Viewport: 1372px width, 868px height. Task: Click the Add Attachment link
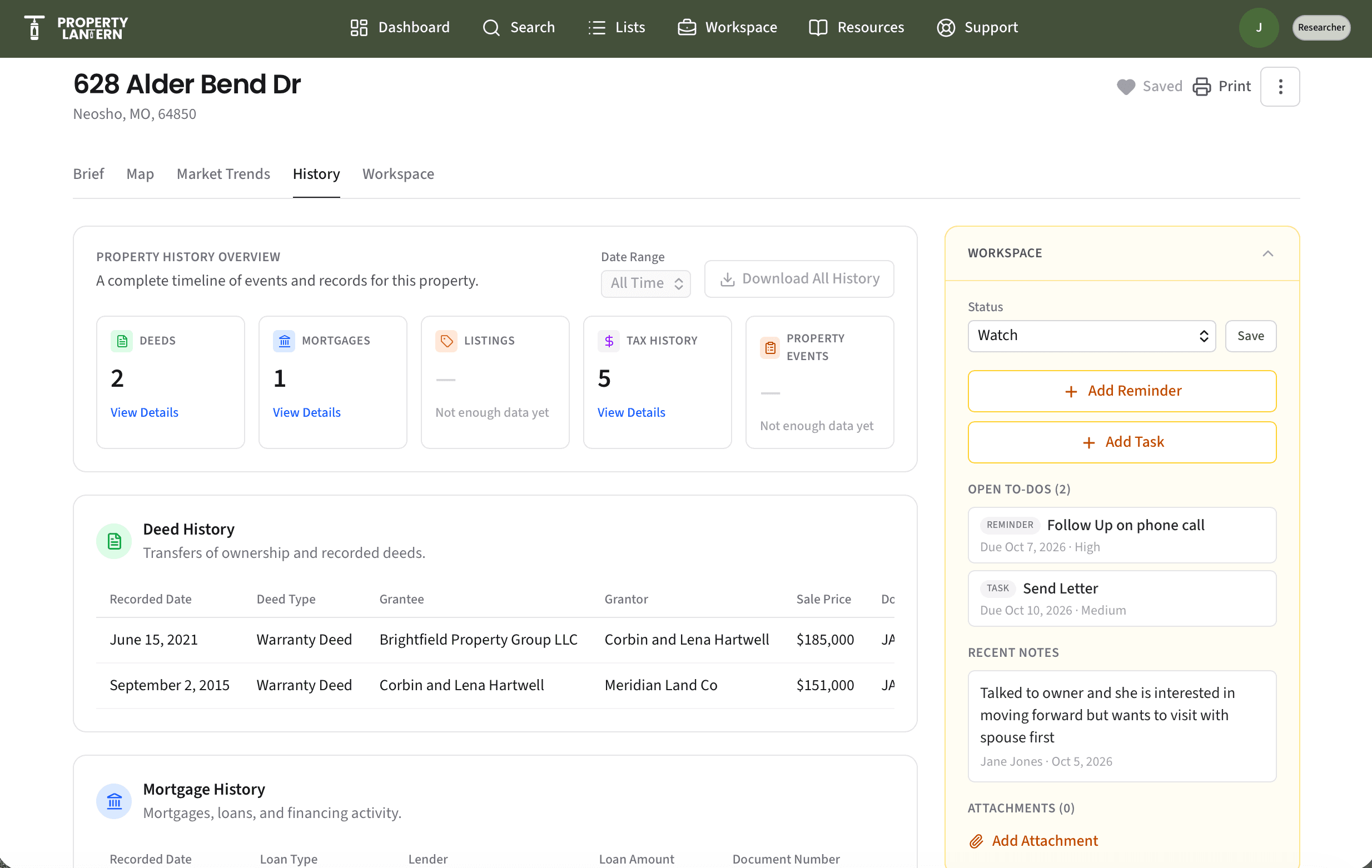click(1033, 841)
